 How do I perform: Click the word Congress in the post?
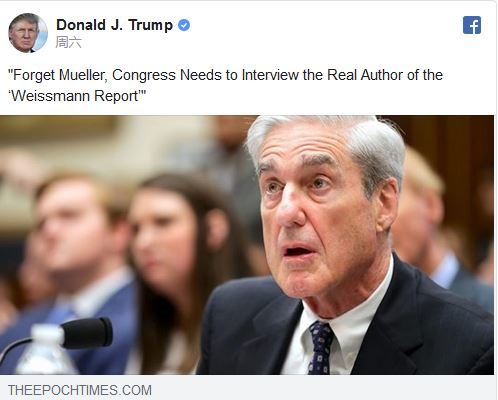(x=144, y=75)
